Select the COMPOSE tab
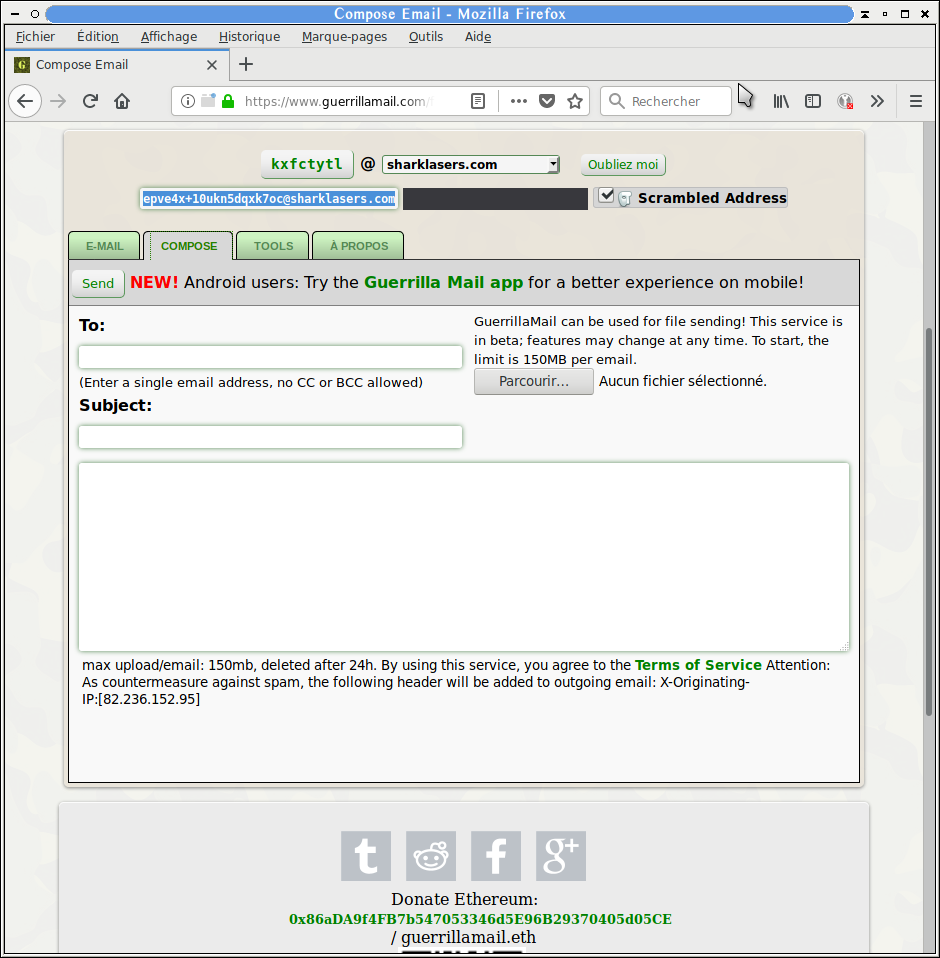This screenshot has height=958, width=940. (x=189, y=246)
